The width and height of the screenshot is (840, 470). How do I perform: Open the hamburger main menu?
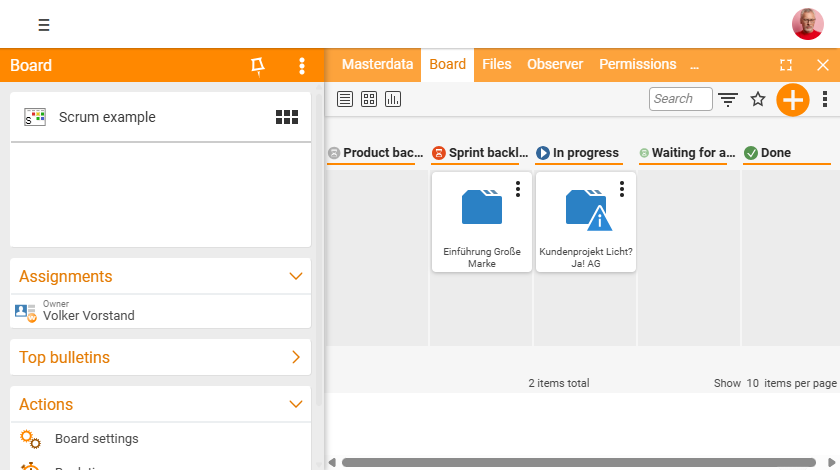44,25
